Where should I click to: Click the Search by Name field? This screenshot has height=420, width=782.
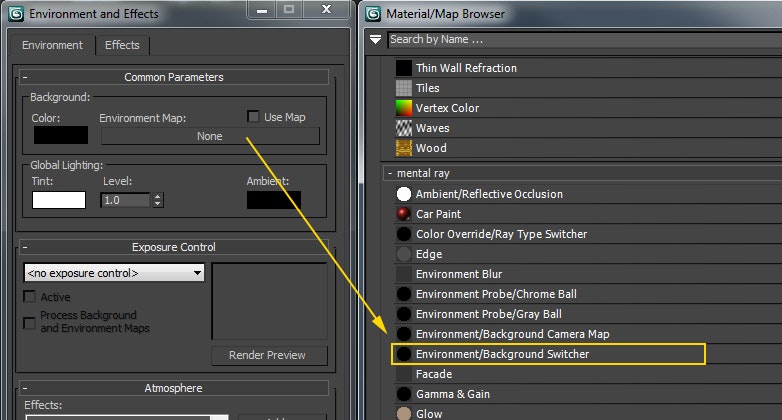(x=580, y=40)
